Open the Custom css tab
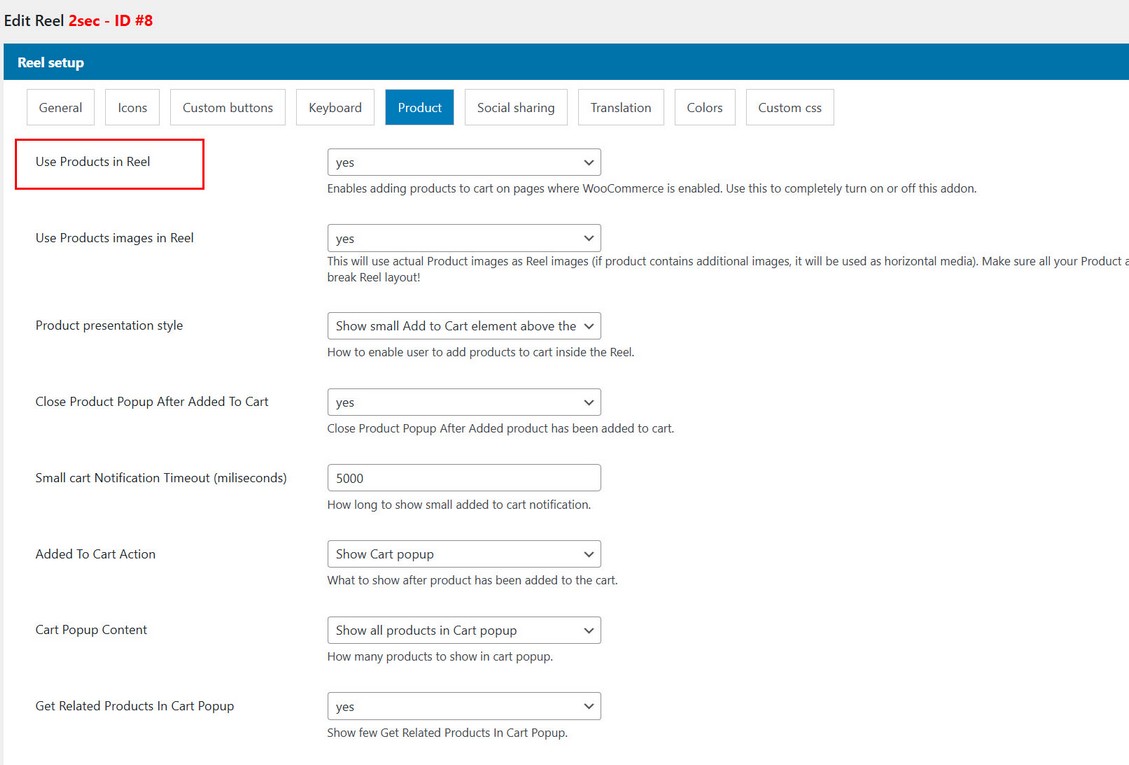The width and height of the screenshot is (1129, 765). pyautogui.click(x=789, y=108)
